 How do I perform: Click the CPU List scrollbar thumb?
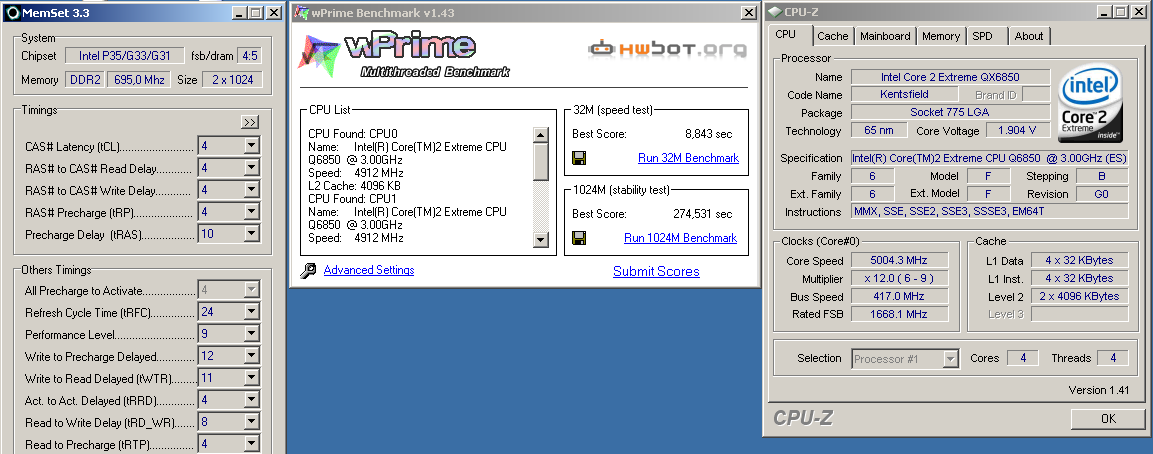click(x=541, y=161)
